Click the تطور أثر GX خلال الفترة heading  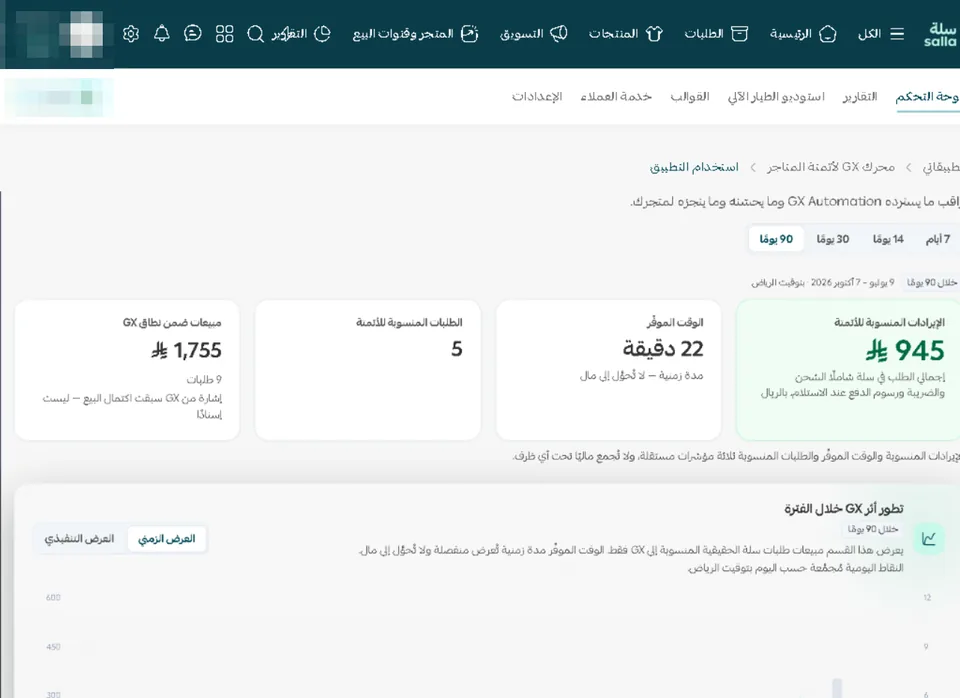pos(844,509)
